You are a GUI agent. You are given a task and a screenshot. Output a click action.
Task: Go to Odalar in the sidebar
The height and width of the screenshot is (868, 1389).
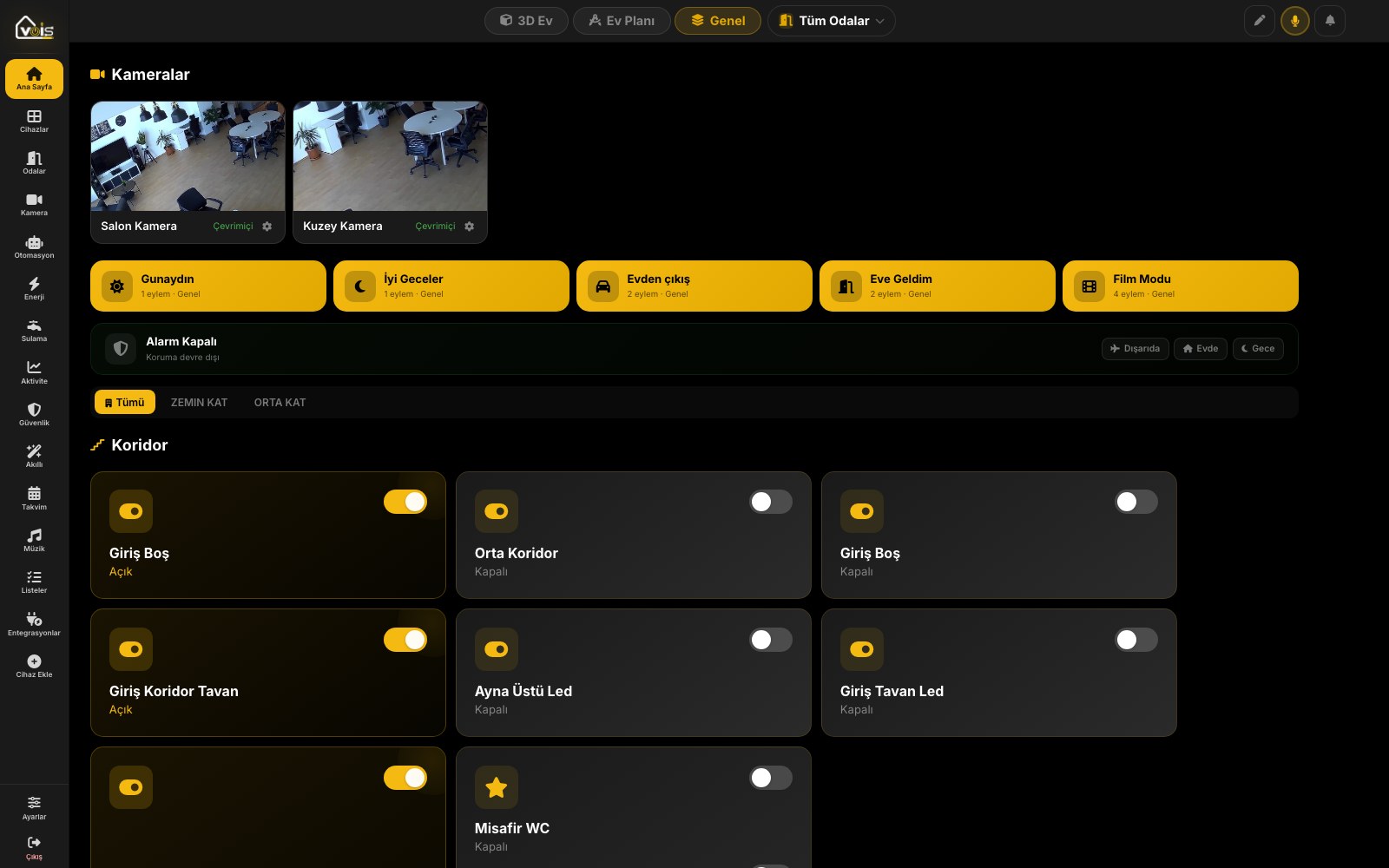click(34, 162)
